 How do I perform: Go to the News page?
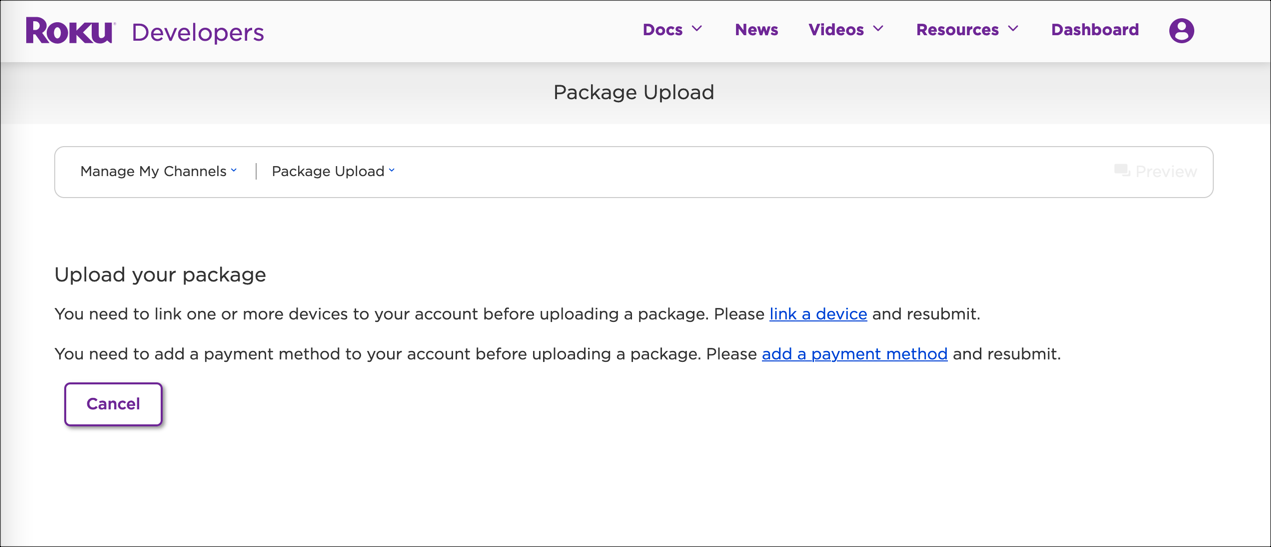point(756,30)
